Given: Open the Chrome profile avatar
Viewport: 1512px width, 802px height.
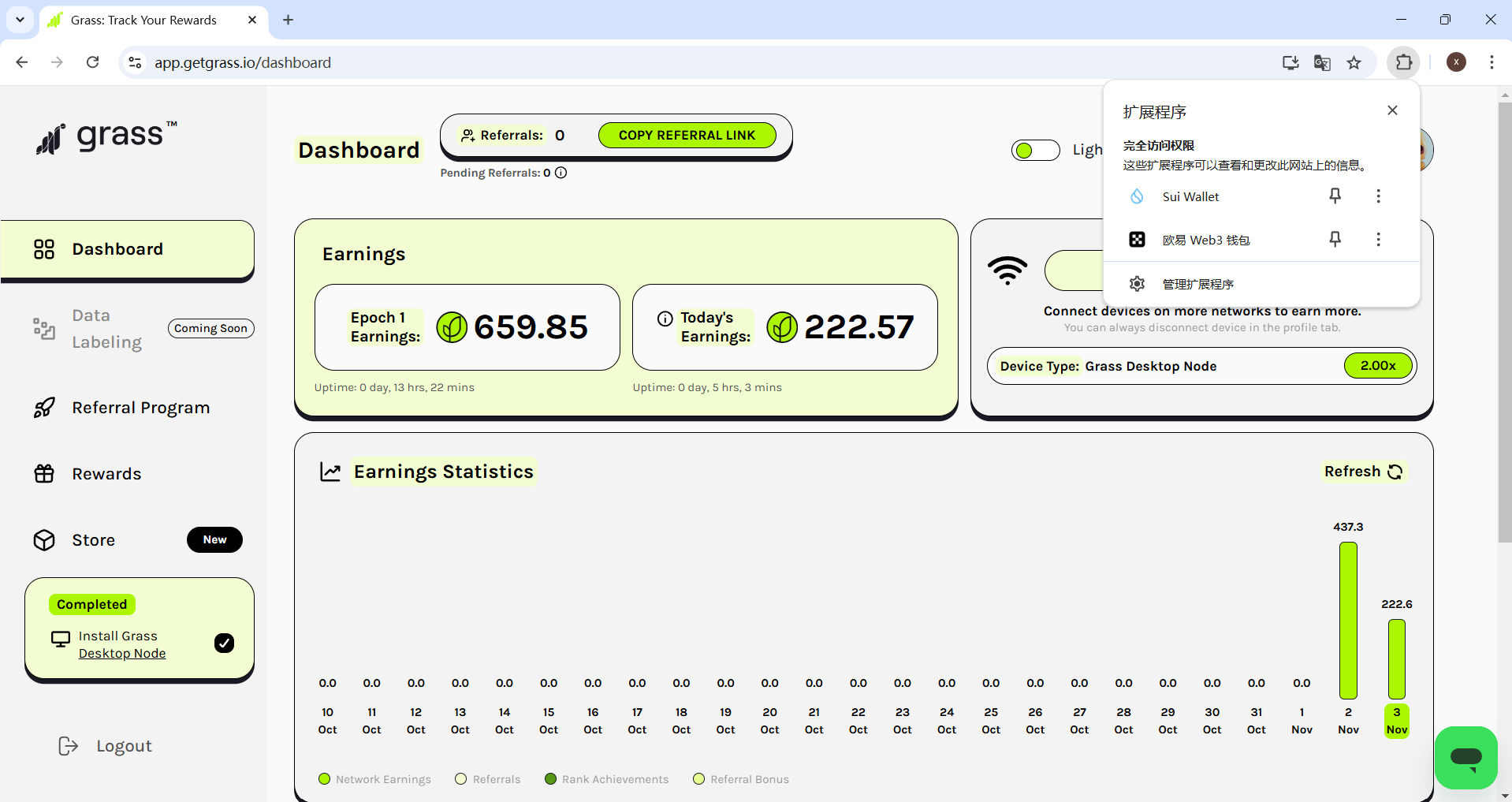Looking at the screenshot, I should [1456, 62].
